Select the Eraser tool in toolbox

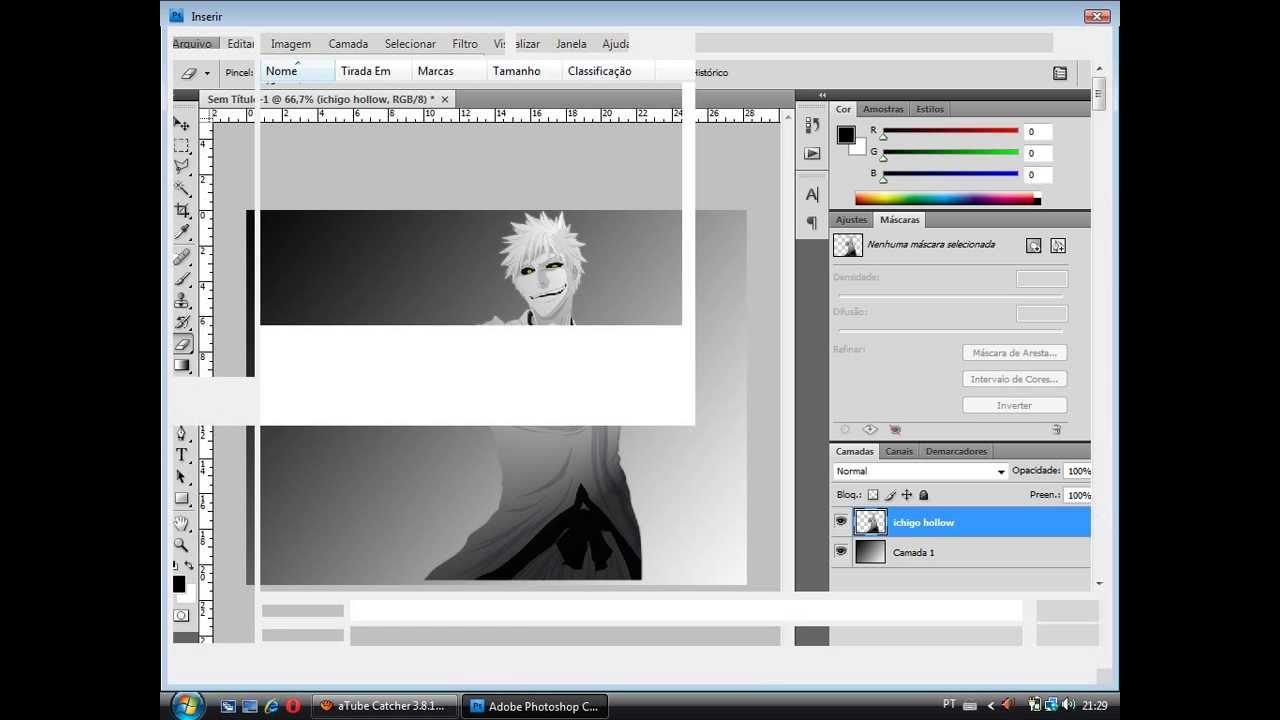(182, 345)
